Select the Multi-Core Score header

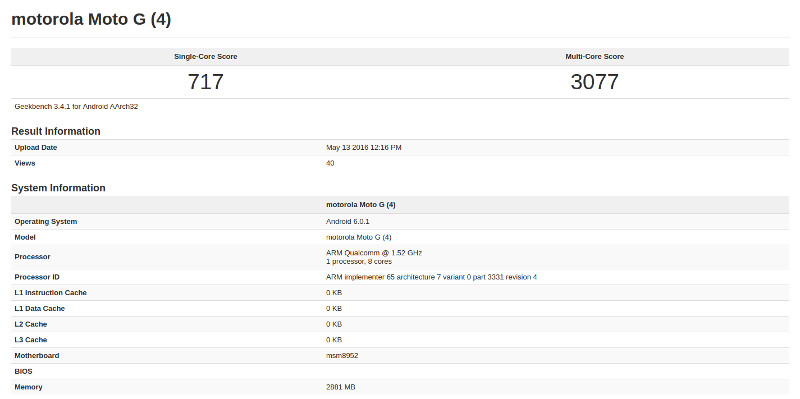(594, 57)
